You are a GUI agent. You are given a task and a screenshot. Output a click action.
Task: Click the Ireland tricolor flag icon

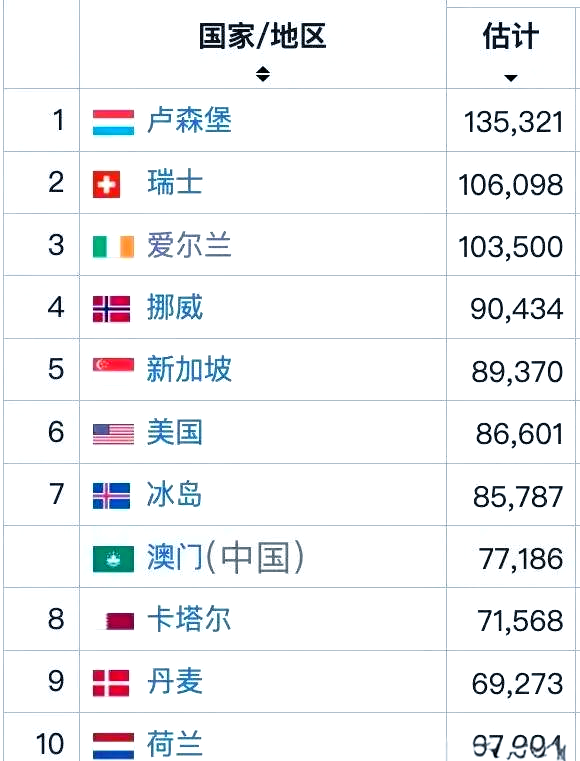pyautogui.click(x=113, y=247)
